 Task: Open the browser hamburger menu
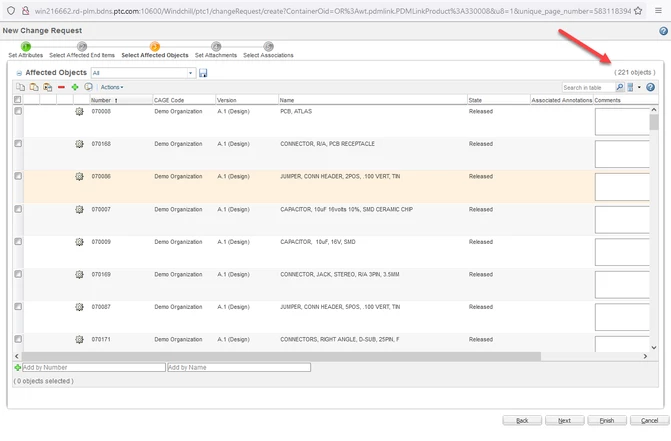659,11
